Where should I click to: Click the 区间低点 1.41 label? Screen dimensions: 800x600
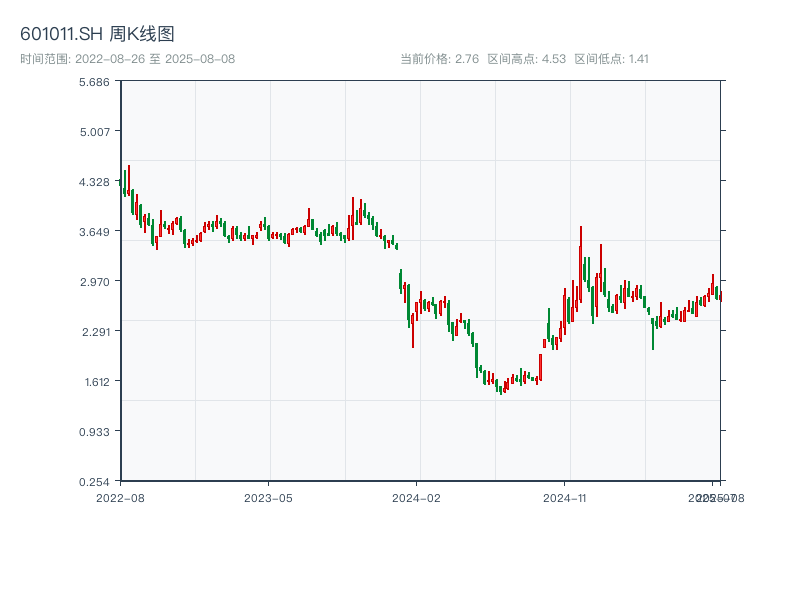point(612,59)
